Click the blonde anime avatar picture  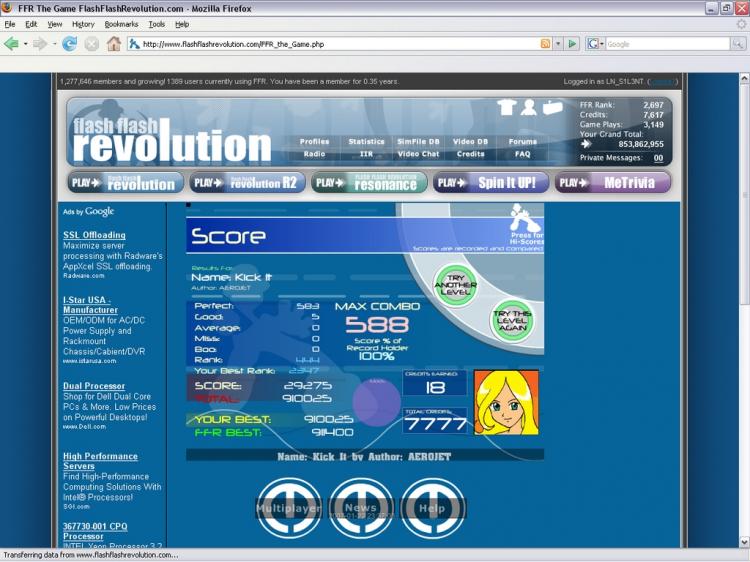pyautogui.click(x=506, y=402)
